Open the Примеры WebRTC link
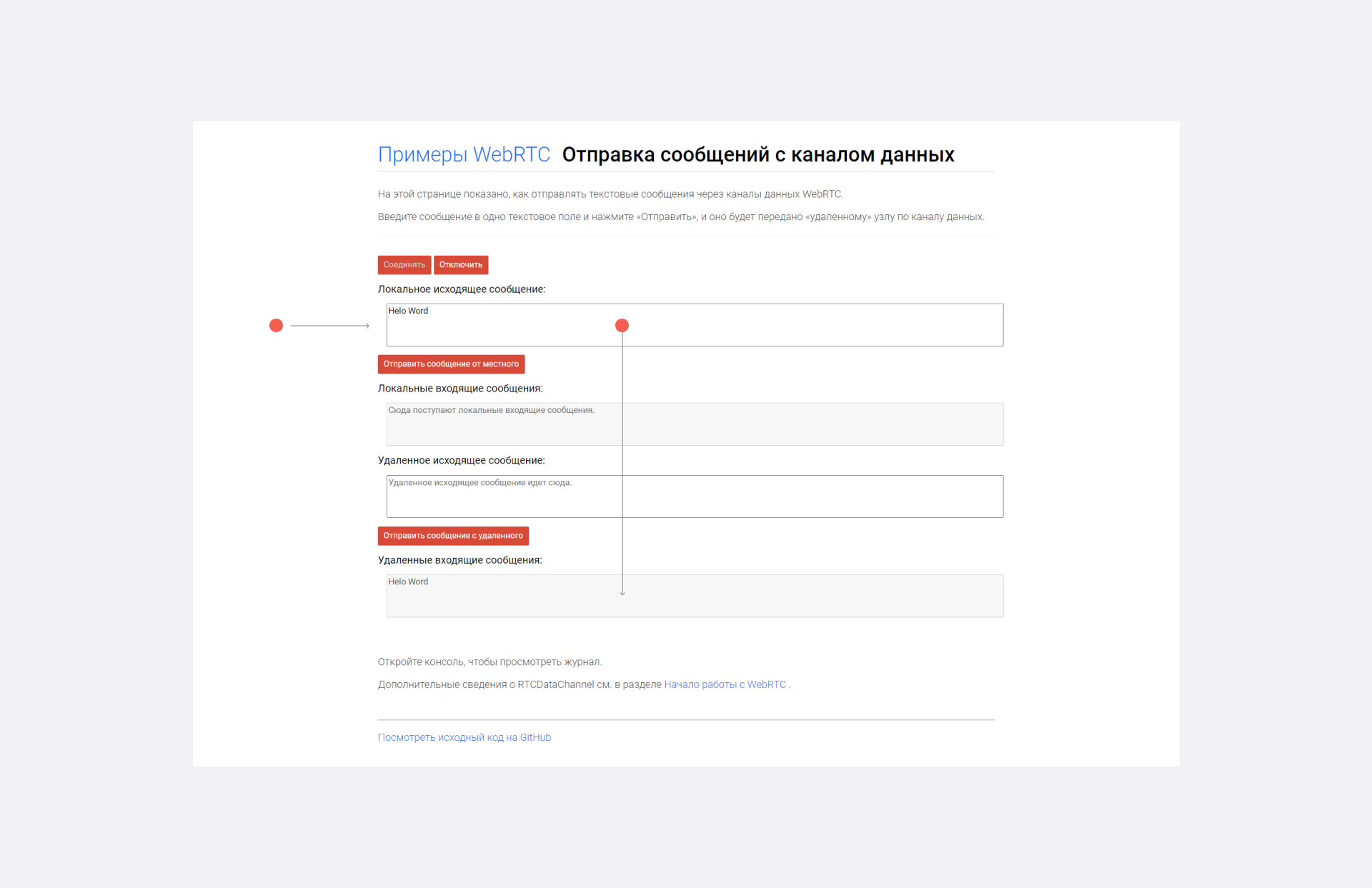This screenshot has height=888, width=1372. [x=464, y=154]
